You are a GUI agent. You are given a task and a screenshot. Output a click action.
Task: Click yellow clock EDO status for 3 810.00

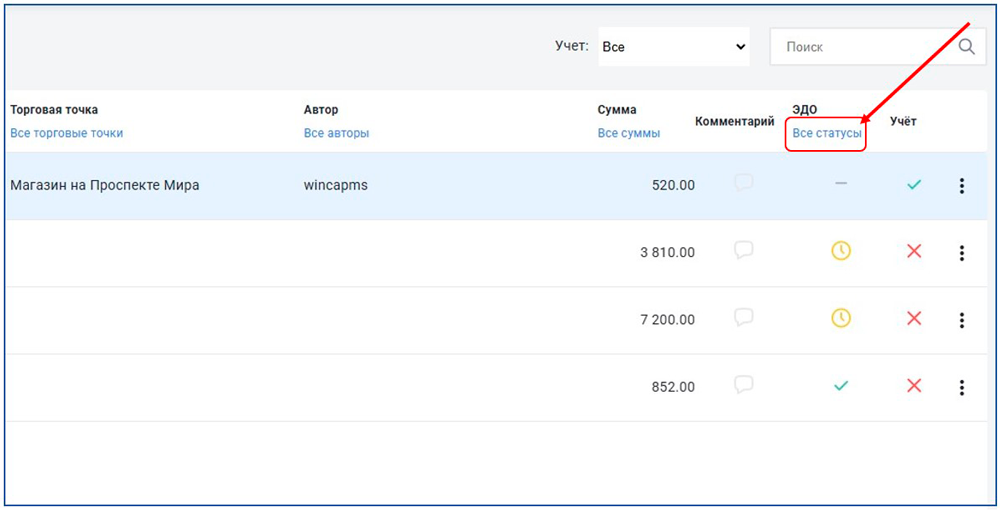(841, 251)
